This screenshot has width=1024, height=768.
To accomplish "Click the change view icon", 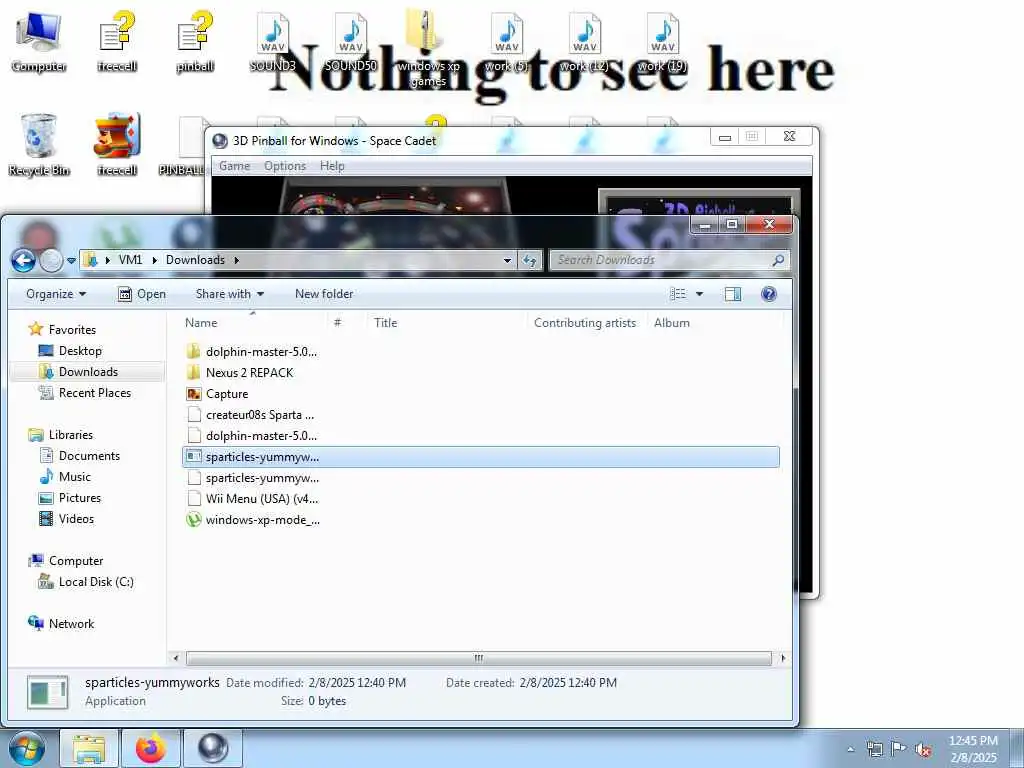I will (678, 294).
